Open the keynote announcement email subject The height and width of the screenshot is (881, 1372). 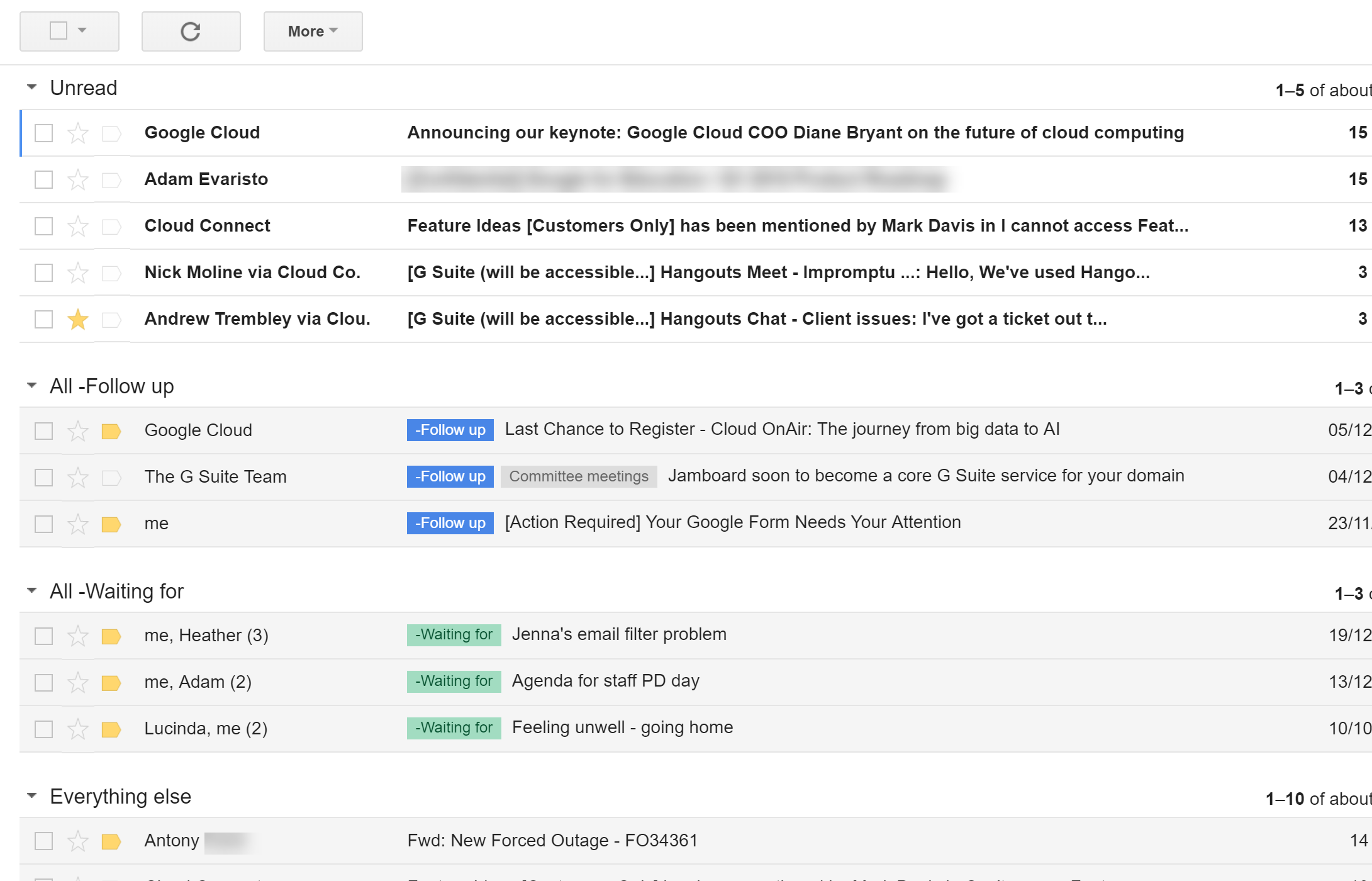click(x=796, y=133)
